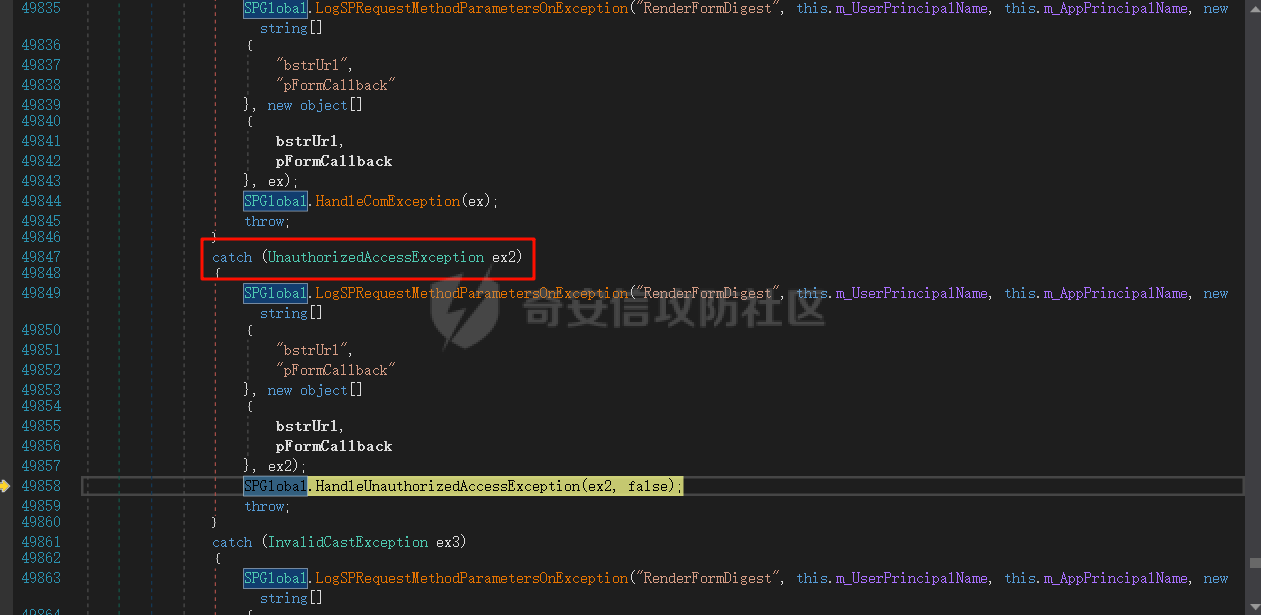Image resolution: width=1261 pixels, height=615 pixels.
Task: Click SPGlobal before HandleComException on line 49844
Action: click(x=275, y=201)
